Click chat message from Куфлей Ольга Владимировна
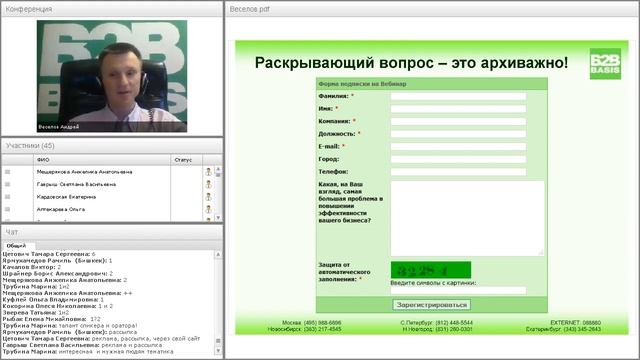Image resolution: width=640 pixels, height=360 pixels. (53, 300)
